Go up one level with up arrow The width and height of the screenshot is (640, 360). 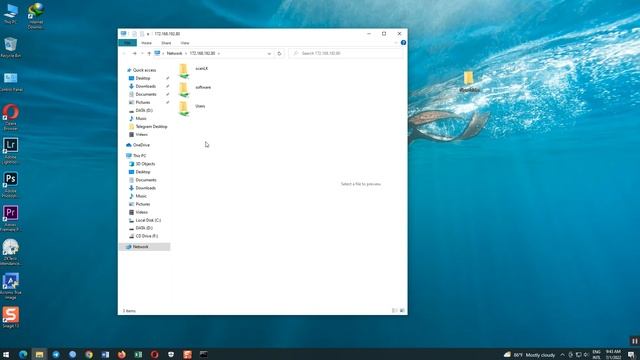tap(149, 53)
